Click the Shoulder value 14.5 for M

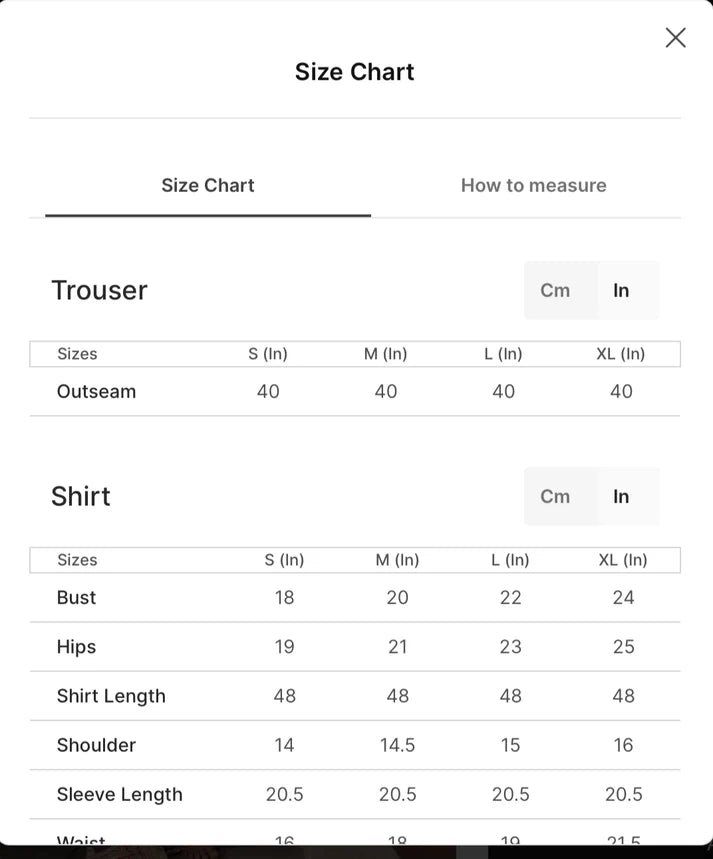click(x=397, y=745)
